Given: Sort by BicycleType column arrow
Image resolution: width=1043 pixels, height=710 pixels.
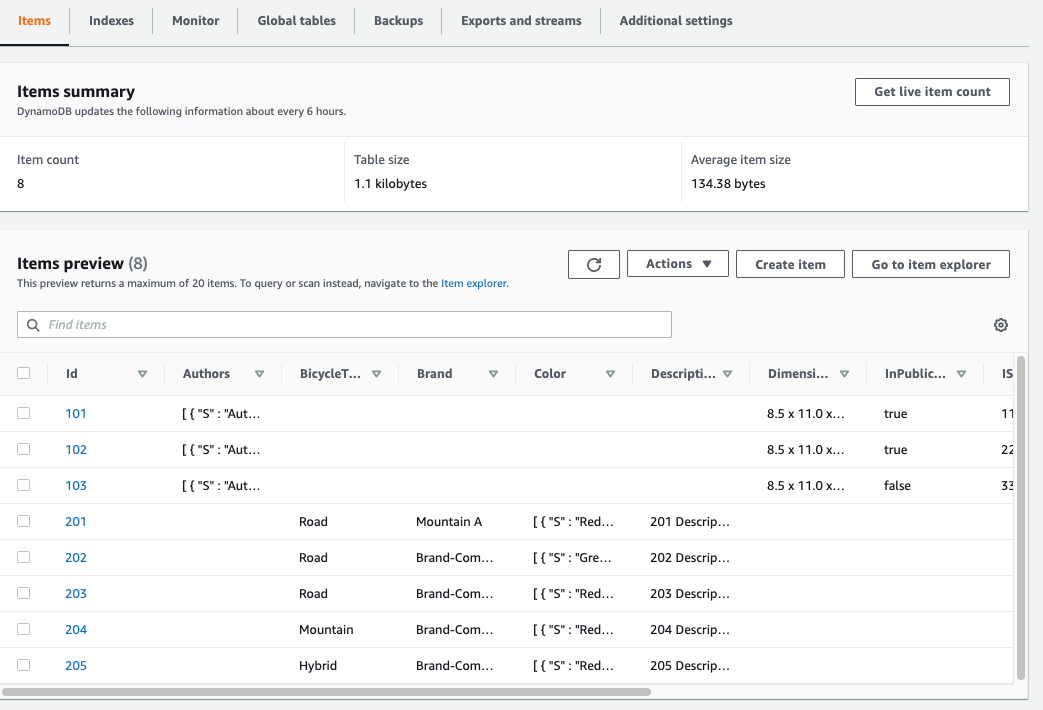Looking at the screenshot, I should tap(376, 374).
